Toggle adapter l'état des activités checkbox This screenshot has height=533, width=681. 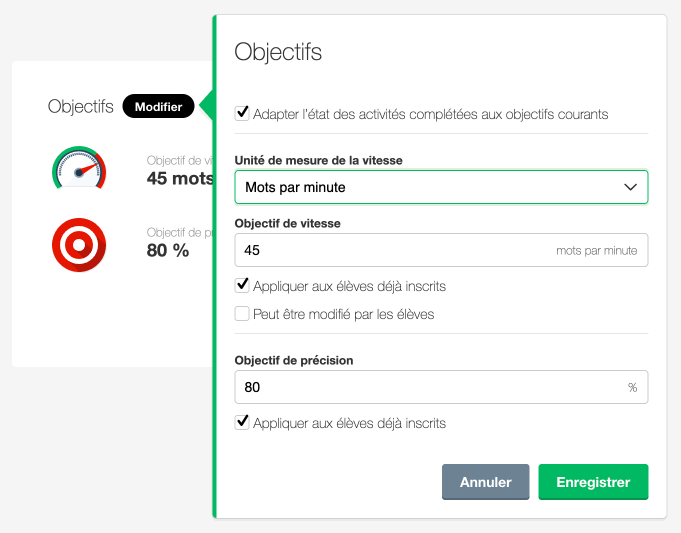[242, 114]
